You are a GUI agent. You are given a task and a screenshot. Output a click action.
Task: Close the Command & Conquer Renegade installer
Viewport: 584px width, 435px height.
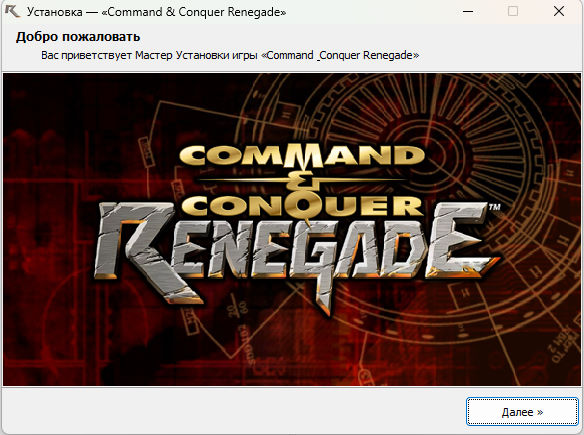point(559,12)
